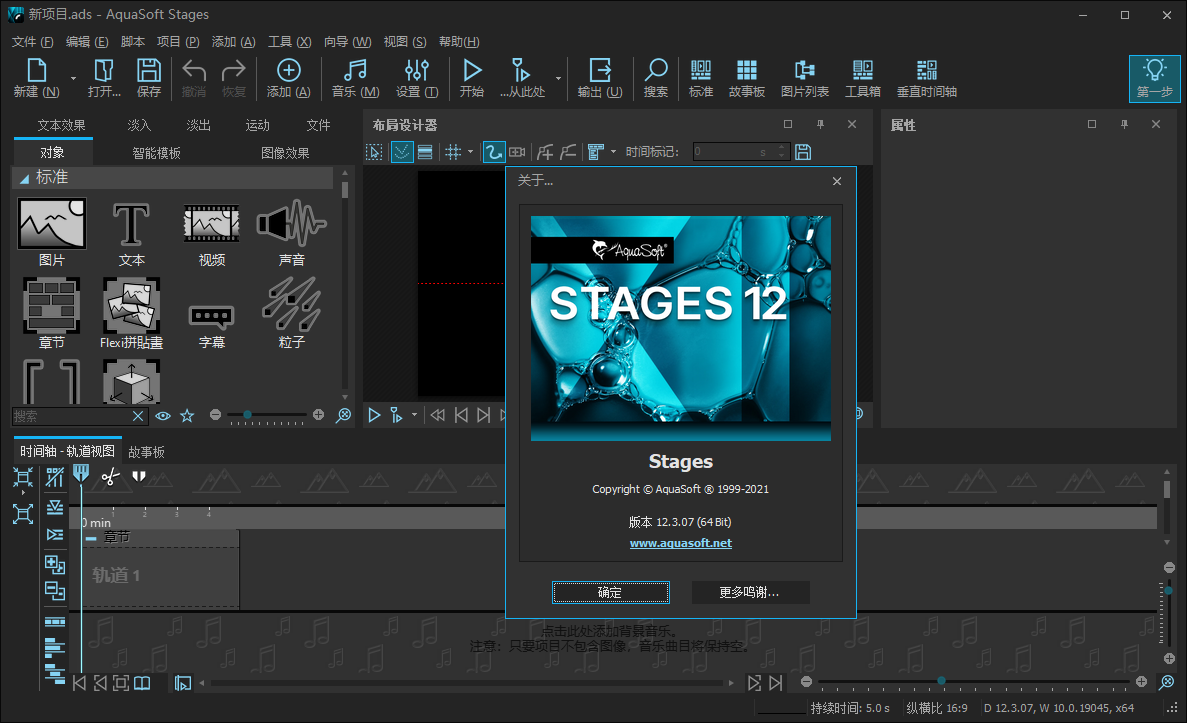Toggle selection frame tool in layout designer

[x=374, y=152]
